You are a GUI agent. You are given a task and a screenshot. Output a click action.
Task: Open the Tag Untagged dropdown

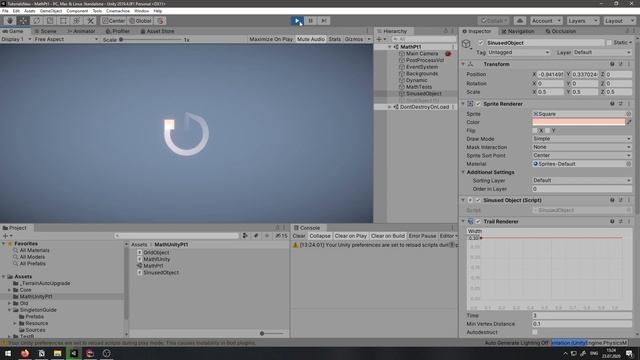coord(518,52)
